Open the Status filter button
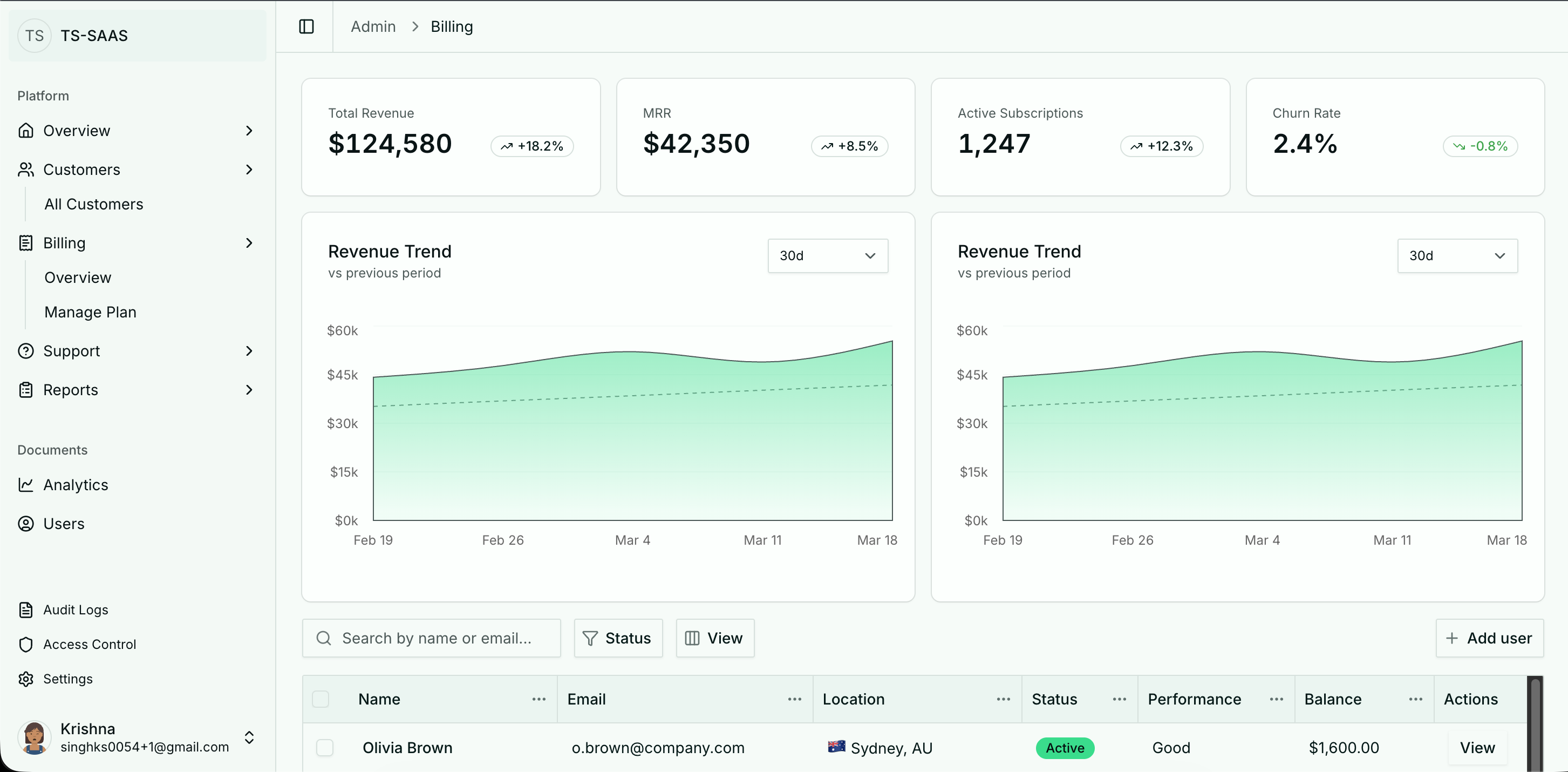This screenshot has height=772, width=1568. [x=618, y=638]
